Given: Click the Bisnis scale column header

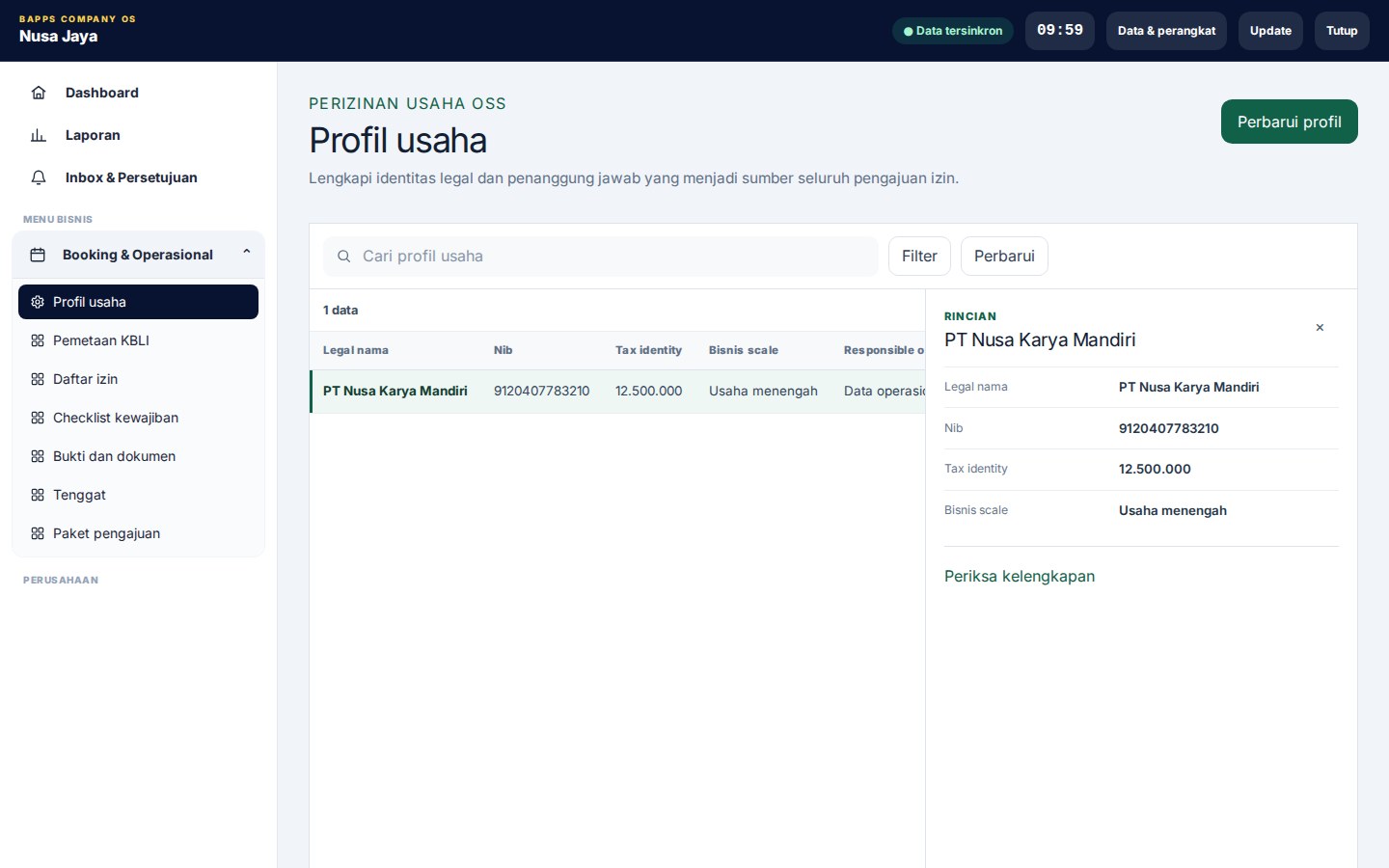Looking at the screenshot, I should (744, 350).
